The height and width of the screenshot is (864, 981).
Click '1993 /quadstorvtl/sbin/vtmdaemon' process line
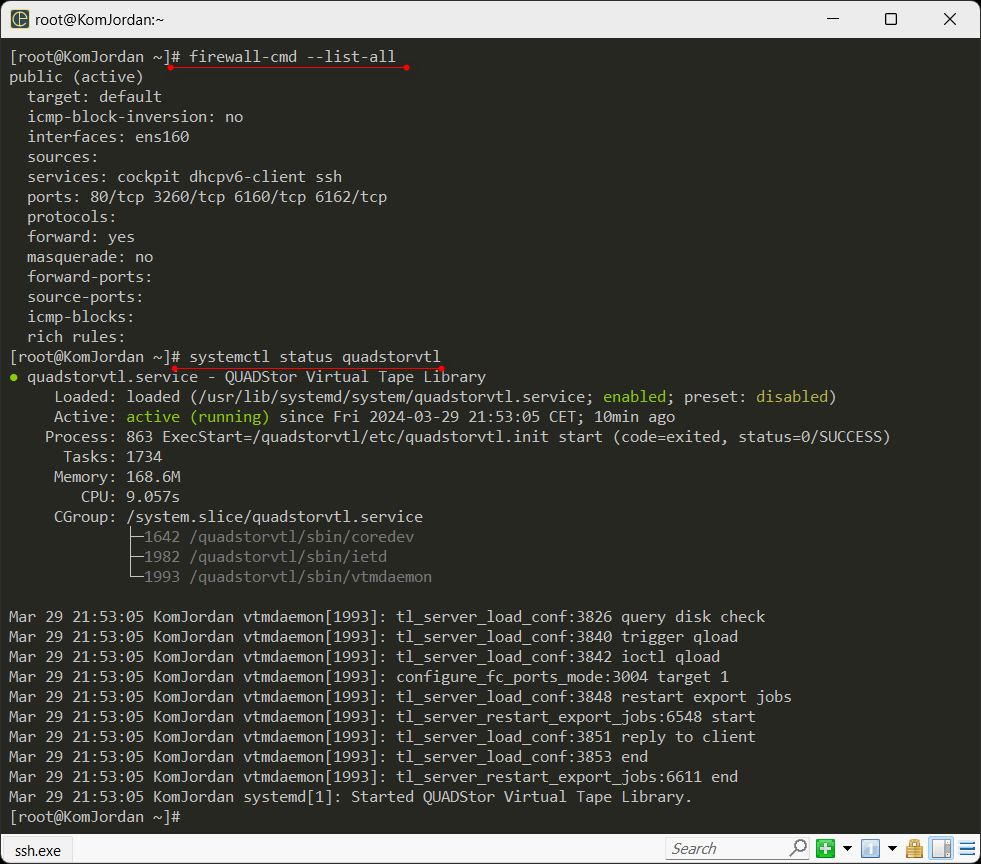tap(288, 577)
